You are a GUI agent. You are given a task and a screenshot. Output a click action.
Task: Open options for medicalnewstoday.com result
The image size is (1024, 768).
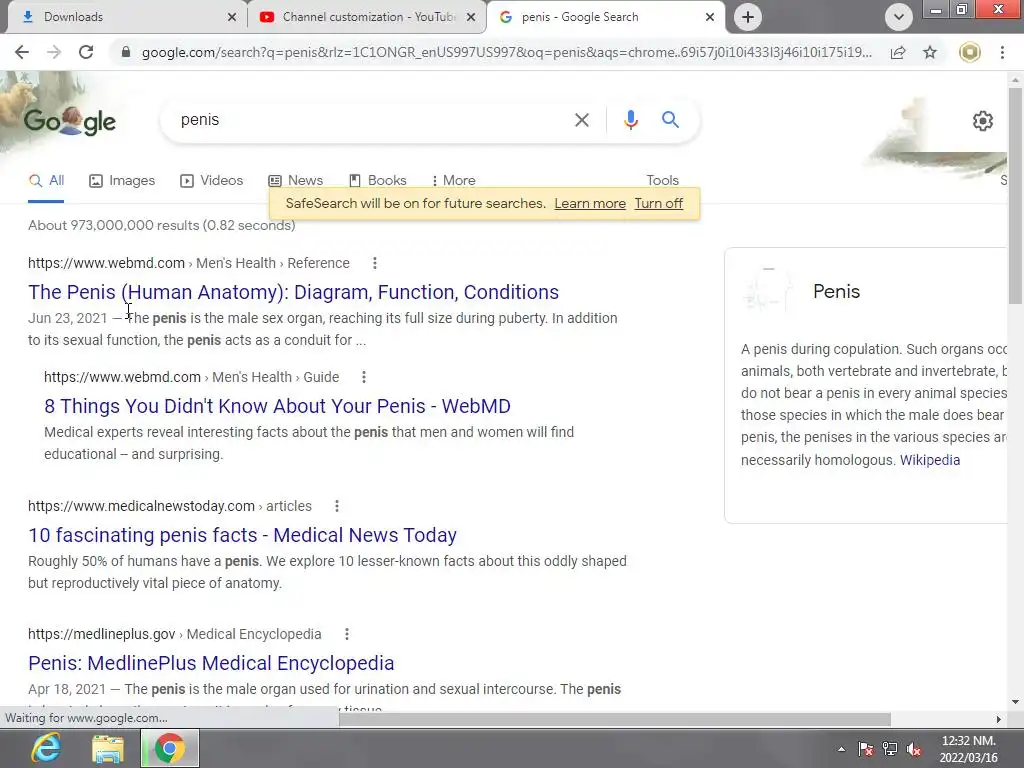coord(336,506)
